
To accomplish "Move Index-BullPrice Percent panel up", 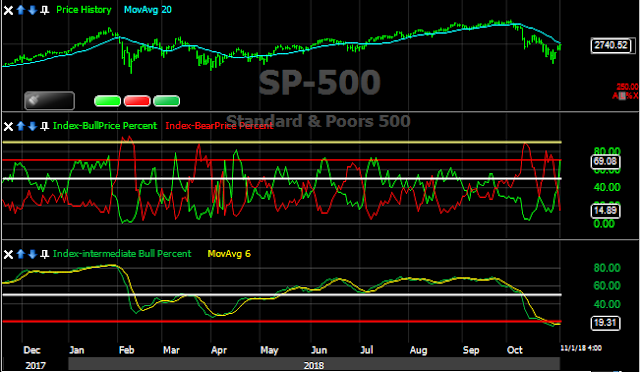I will [x=21, y=126].
